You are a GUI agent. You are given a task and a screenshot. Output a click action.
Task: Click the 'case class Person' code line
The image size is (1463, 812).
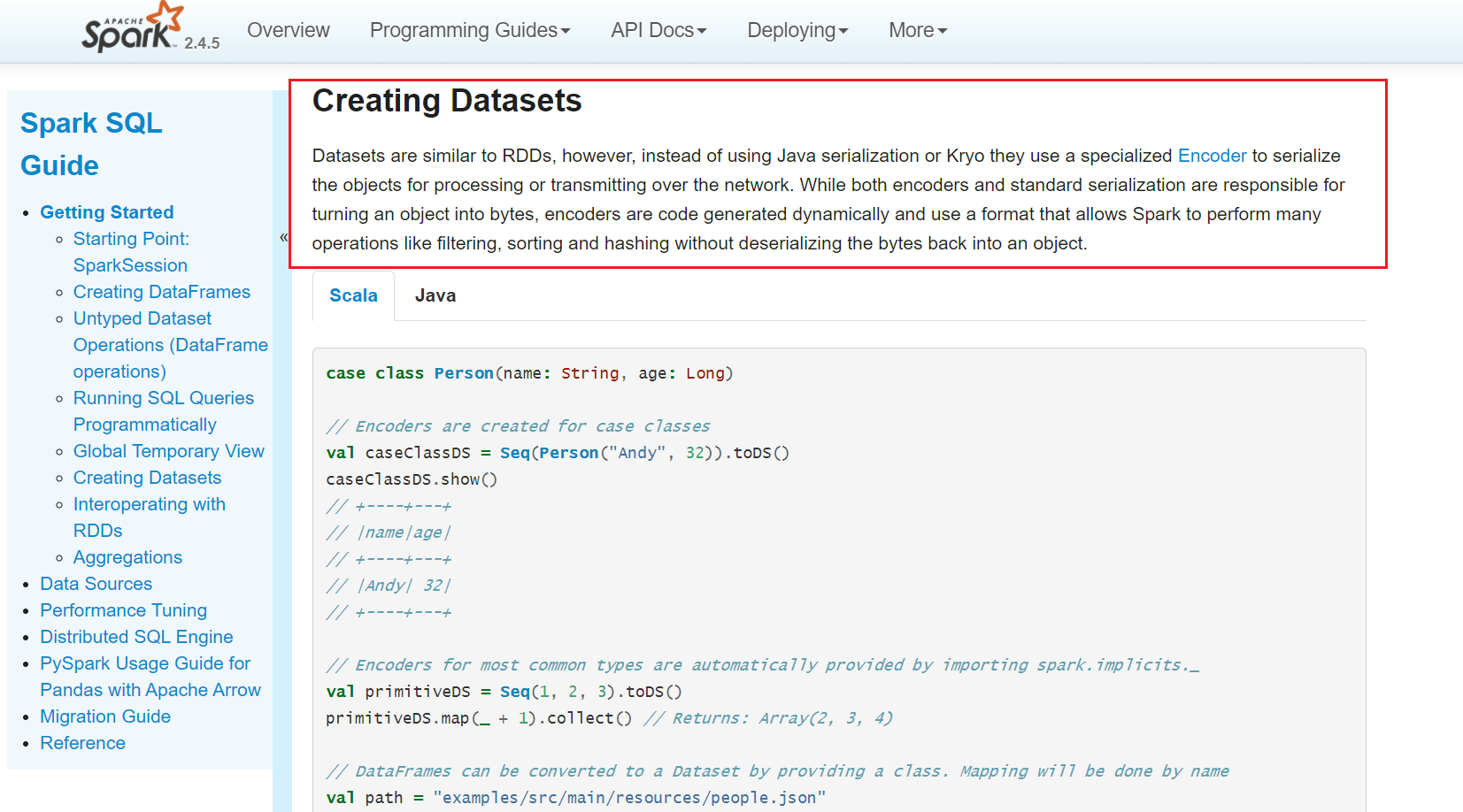[529, 373]
